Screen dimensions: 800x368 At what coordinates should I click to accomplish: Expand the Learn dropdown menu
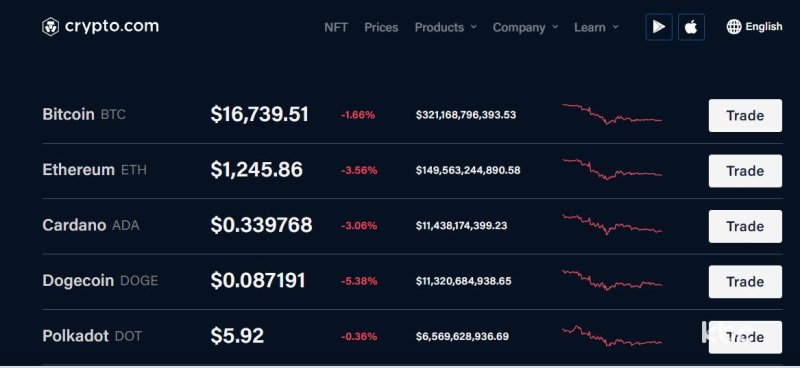[596, 27]
